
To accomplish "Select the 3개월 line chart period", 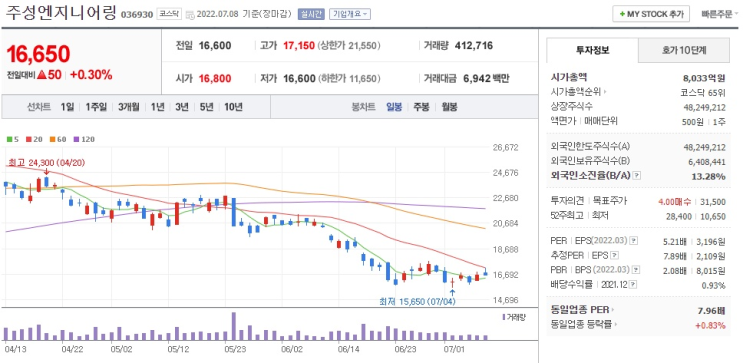I will (x=128, y=107).
